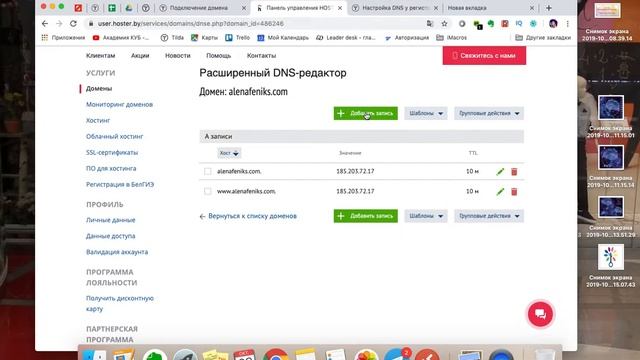Open Evernote elephant extension icon
The image size is (640, 360).
(491, 24)
